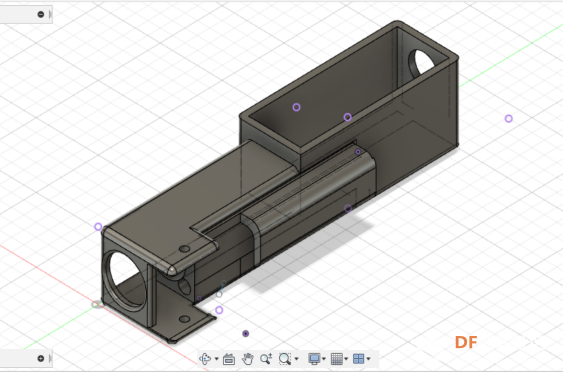Open the Orbit type dropdown arrow
The height and width of the screenshot is (372, 563).
click(217, 359)
